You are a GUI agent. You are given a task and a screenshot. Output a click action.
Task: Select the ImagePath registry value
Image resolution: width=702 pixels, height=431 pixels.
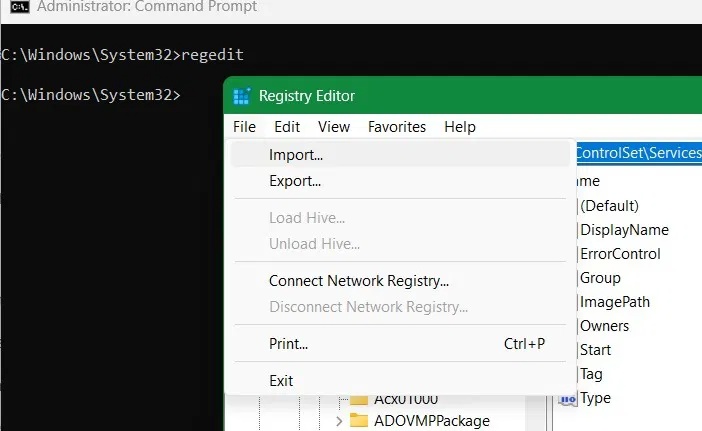pyautogui.click(x=614, y=302)
